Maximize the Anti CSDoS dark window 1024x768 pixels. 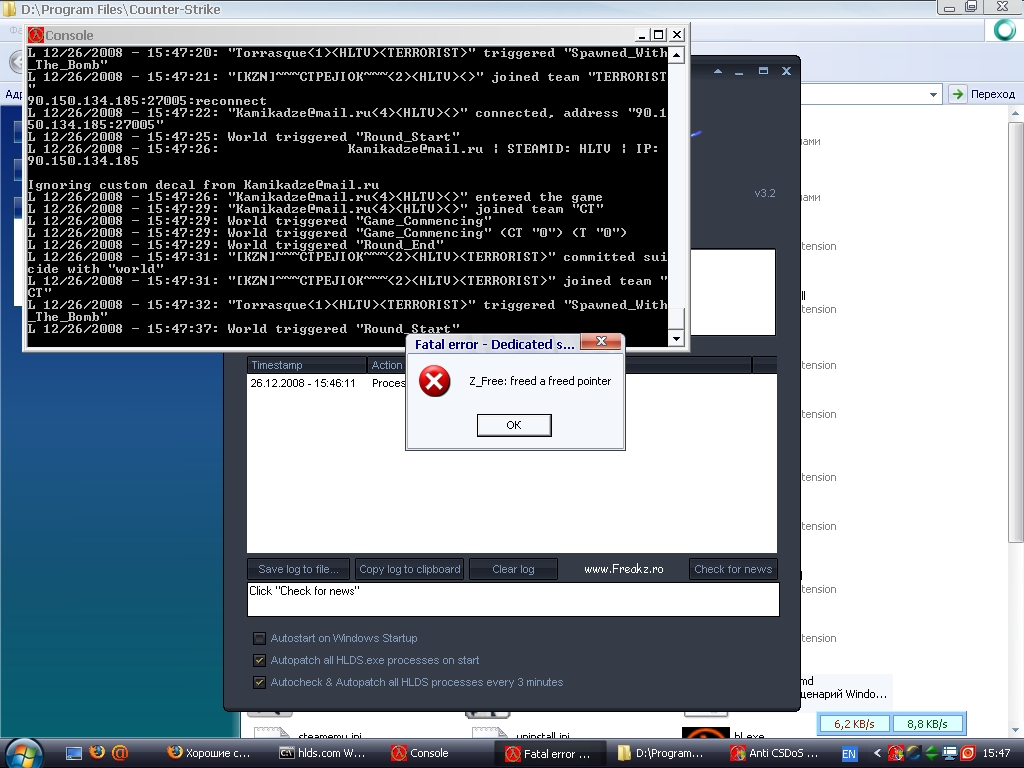tap(763, 71)
